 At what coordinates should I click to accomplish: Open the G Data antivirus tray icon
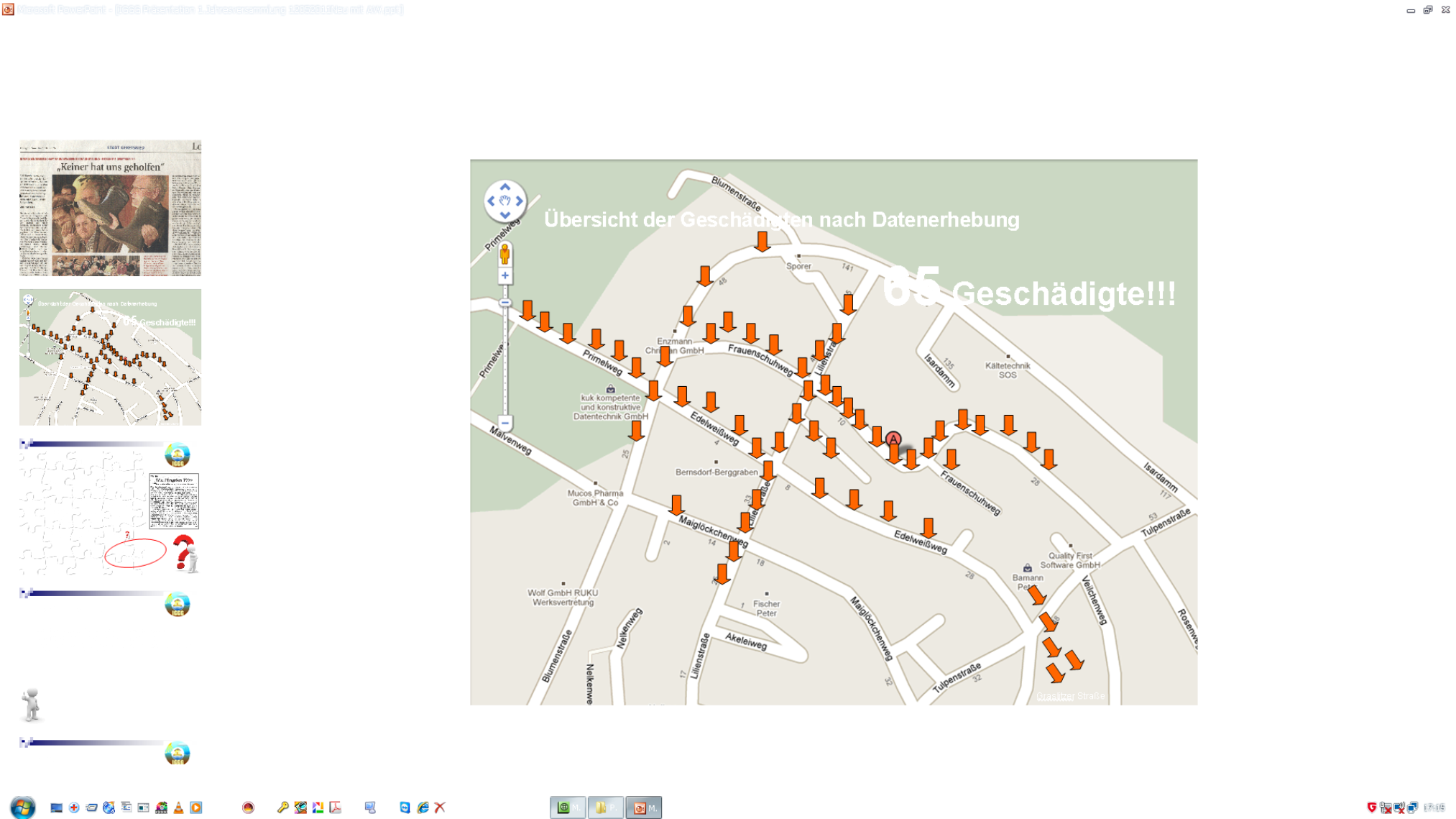(1371, 807)
